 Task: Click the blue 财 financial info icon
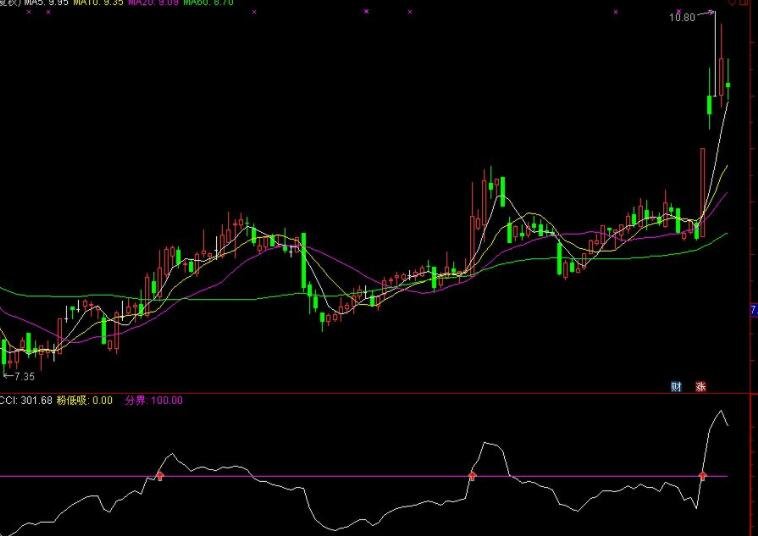point(676,386)
